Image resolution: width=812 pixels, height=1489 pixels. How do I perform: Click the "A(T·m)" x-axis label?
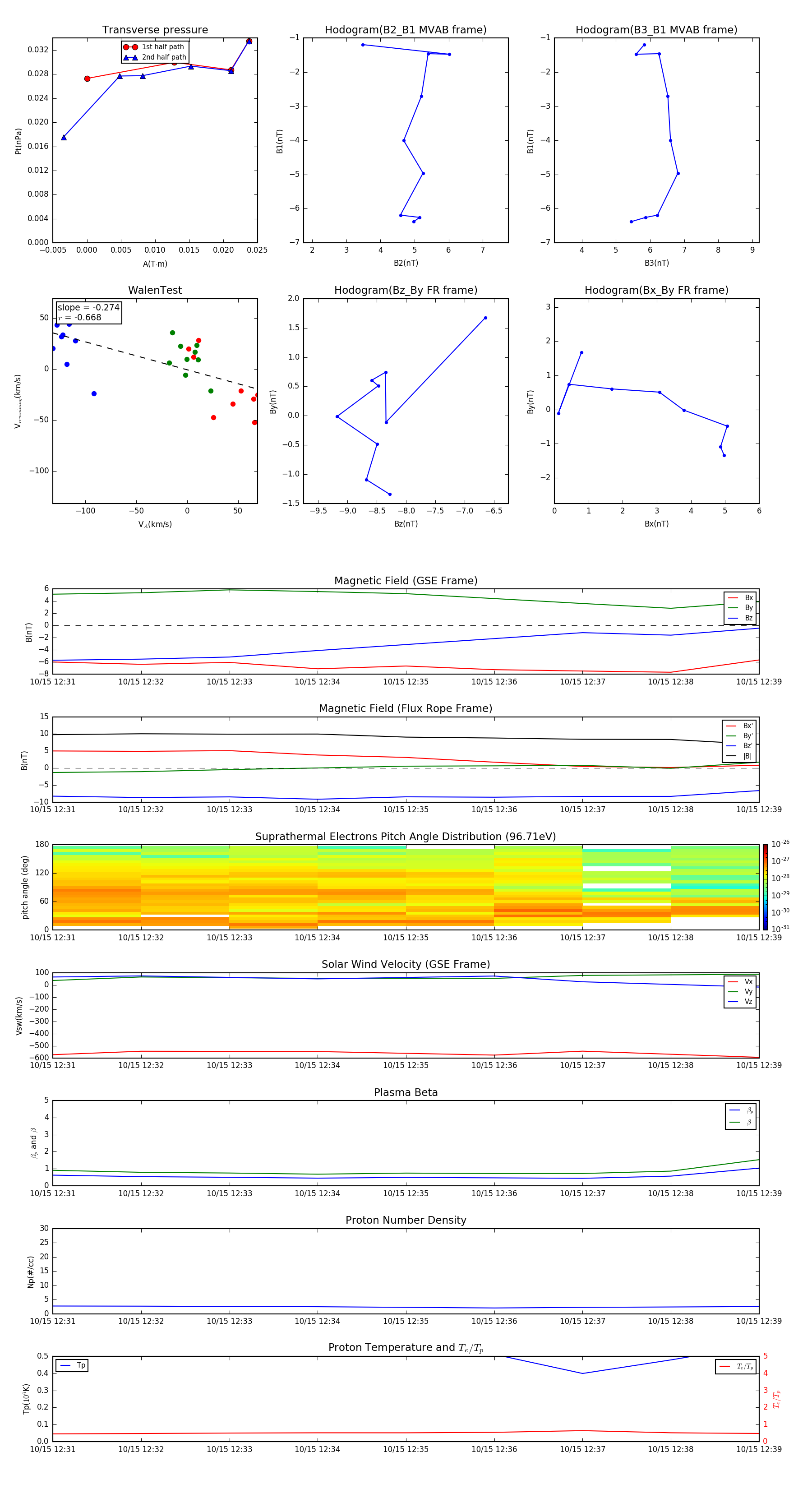click(x=155, y=264)
